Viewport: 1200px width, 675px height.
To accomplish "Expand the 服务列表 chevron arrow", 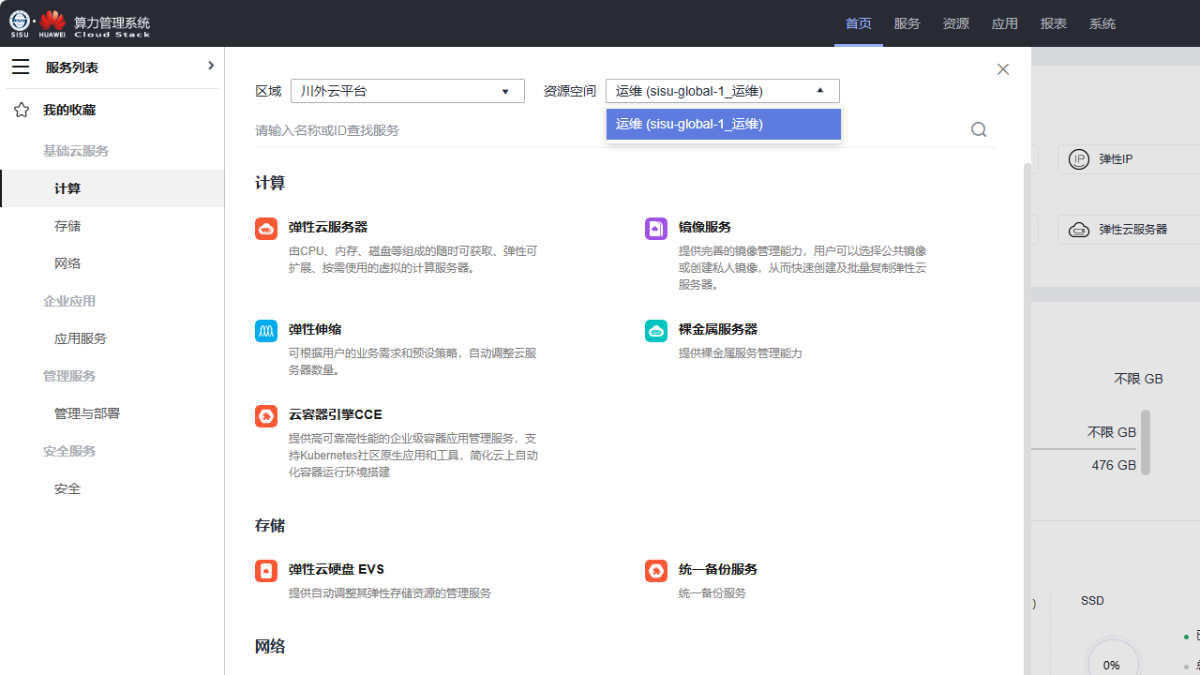I will (210, 66).
